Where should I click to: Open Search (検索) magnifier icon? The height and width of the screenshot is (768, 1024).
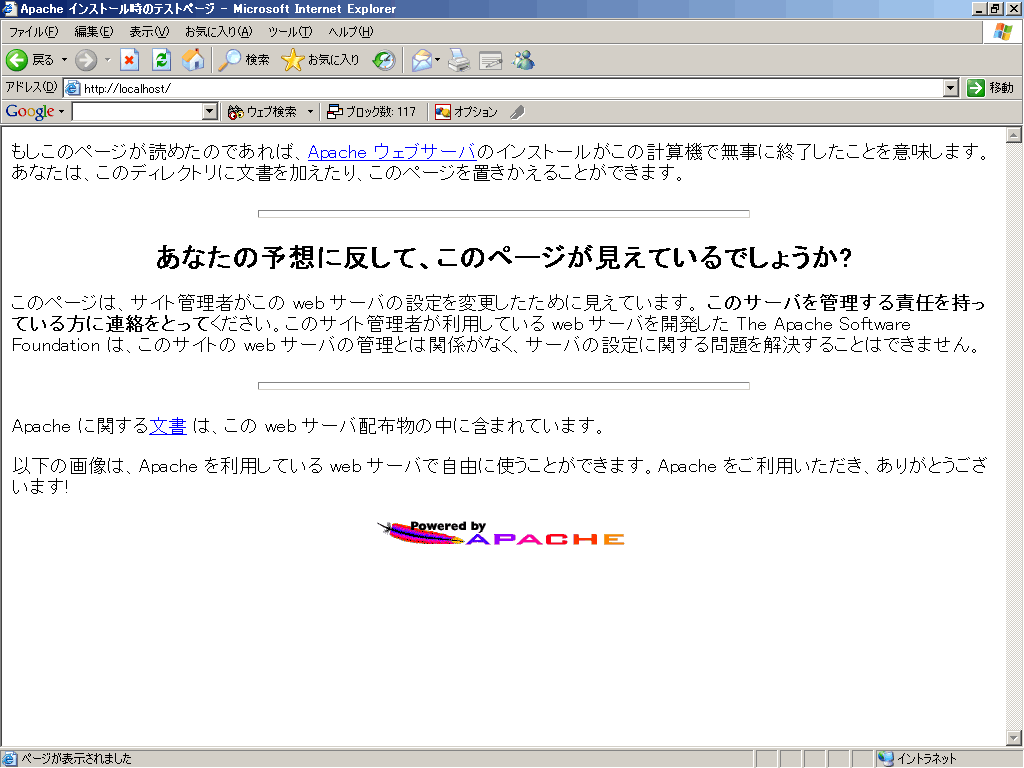[x=229, y=60]
